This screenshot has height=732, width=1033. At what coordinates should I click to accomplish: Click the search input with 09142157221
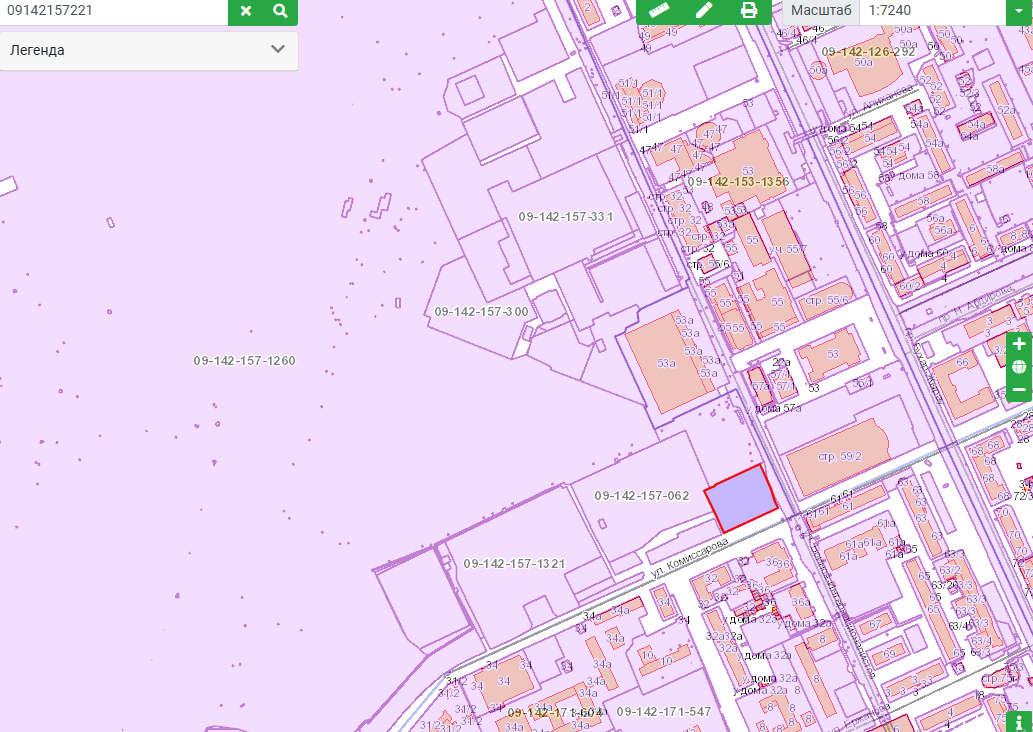point(113,11)
